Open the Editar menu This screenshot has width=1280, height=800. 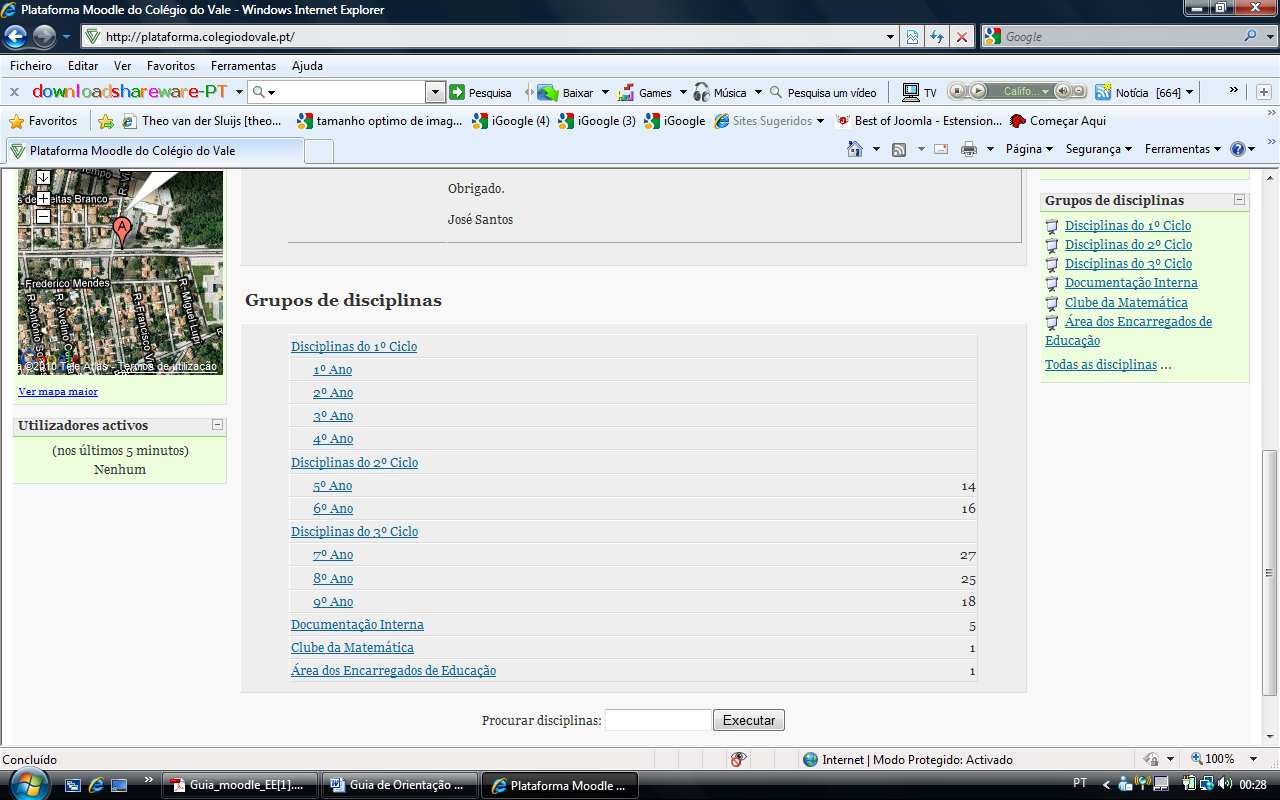click(x=83, y=66)
